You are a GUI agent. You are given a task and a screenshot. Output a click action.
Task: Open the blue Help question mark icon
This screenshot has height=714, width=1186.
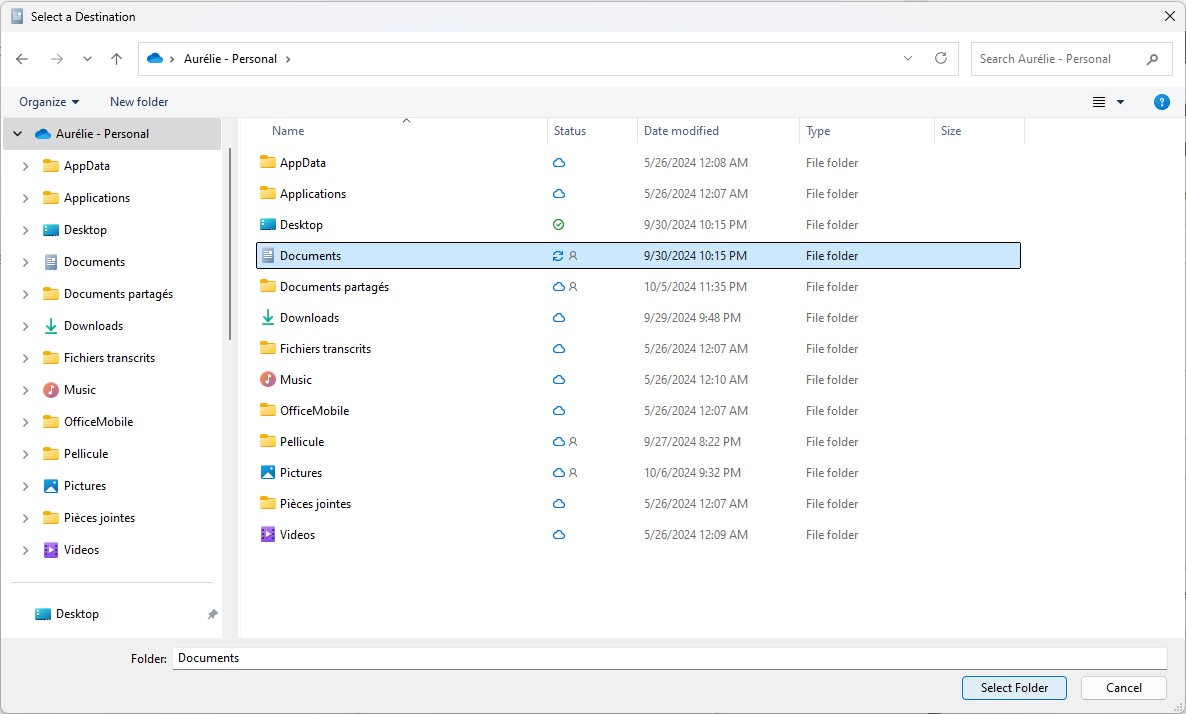[x=1161, y=102]
